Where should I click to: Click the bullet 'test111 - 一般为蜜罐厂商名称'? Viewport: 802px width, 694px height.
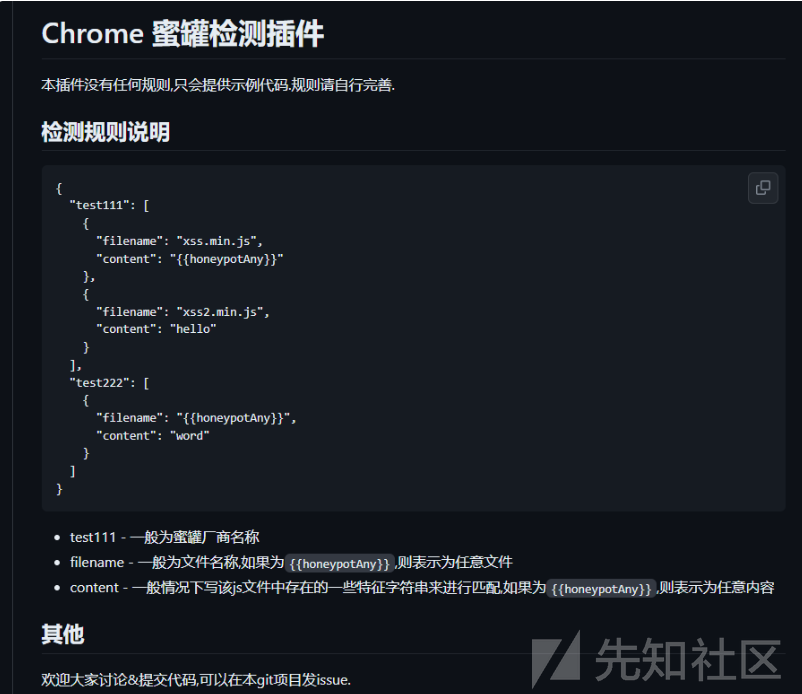(x=165, y=537)
